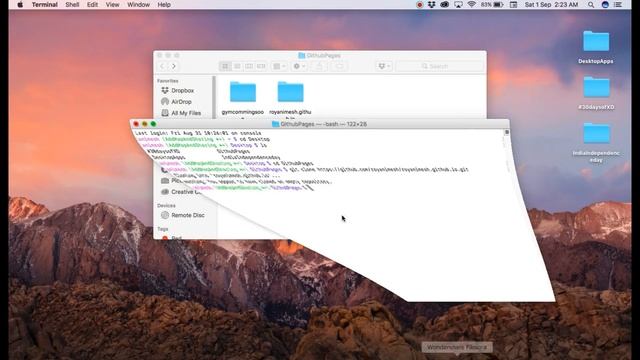The width and height of the screenshot is (640, 360).
Task: Open Dropbox dropdown in Finder toolbar
Action: pyautogui.click(x=384, y=66)
